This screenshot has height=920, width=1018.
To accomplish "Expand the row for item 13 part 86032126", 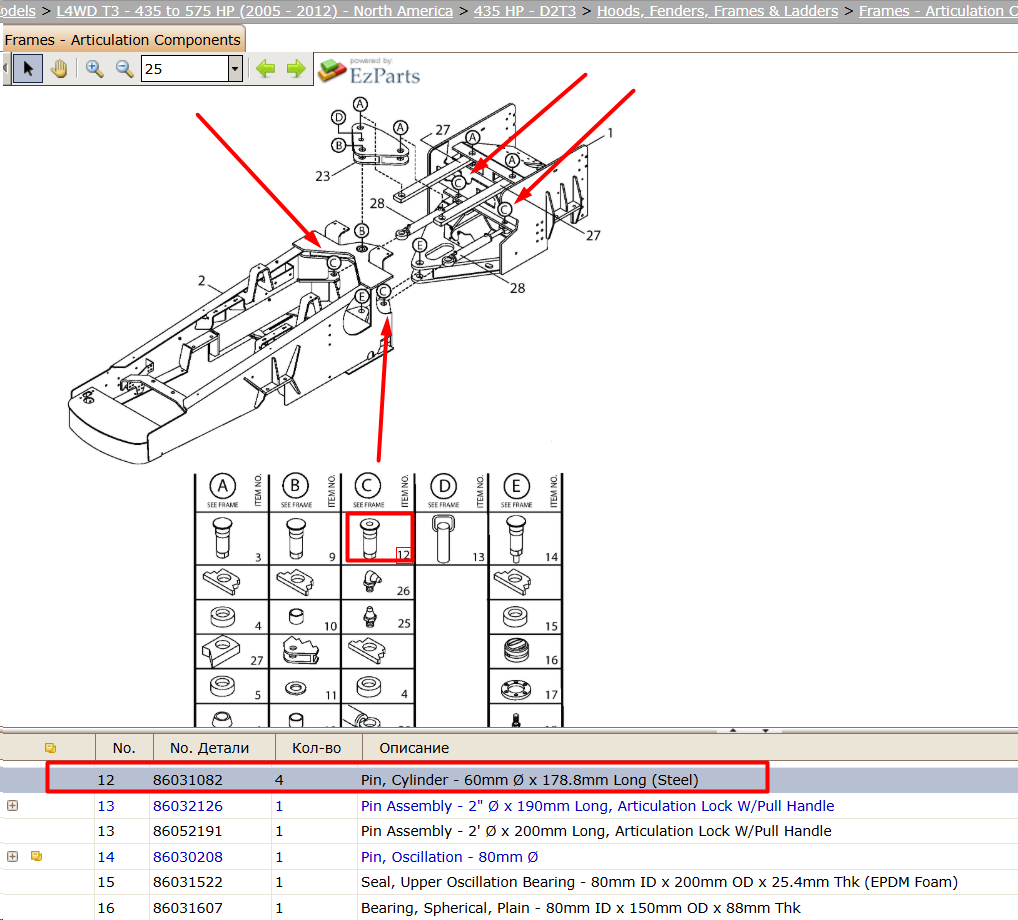I will pyautogui.click(x=12, y=806).
